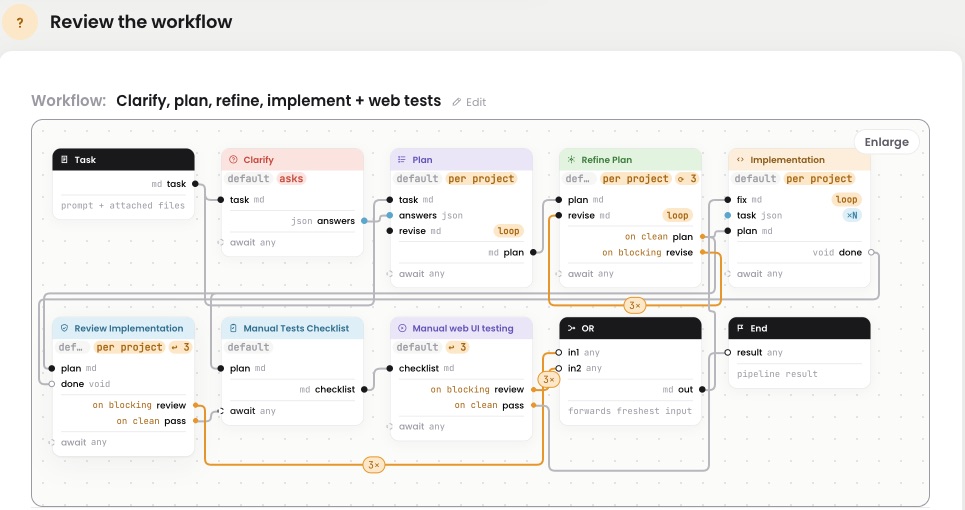Click the Implementation done output port
The image size is (965, 510).
[x=871, y=252]
